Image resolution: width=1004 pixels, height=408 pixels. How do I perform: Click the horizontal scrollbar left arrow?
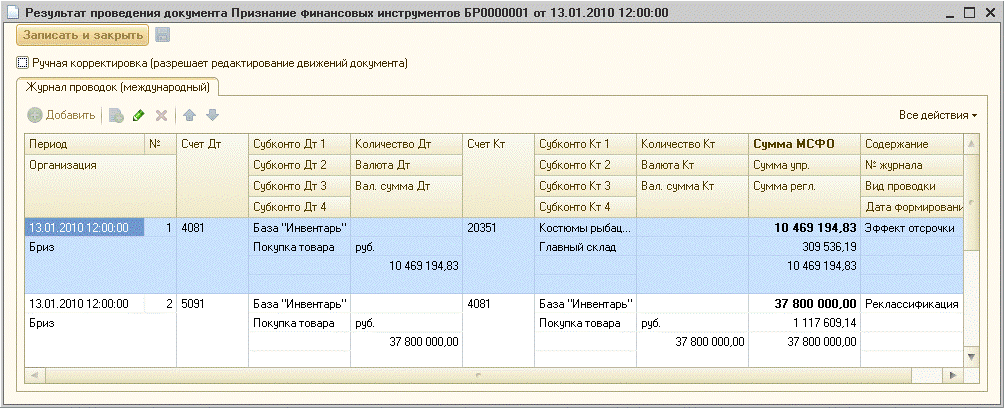[x=33, y=375]
